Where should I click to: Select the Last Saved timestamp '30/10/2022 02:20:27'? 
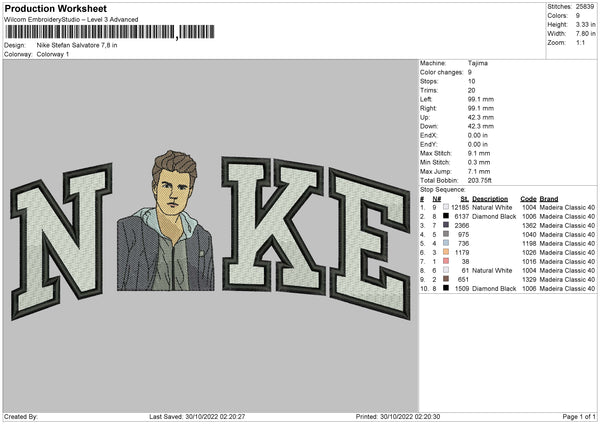[215, 416]
